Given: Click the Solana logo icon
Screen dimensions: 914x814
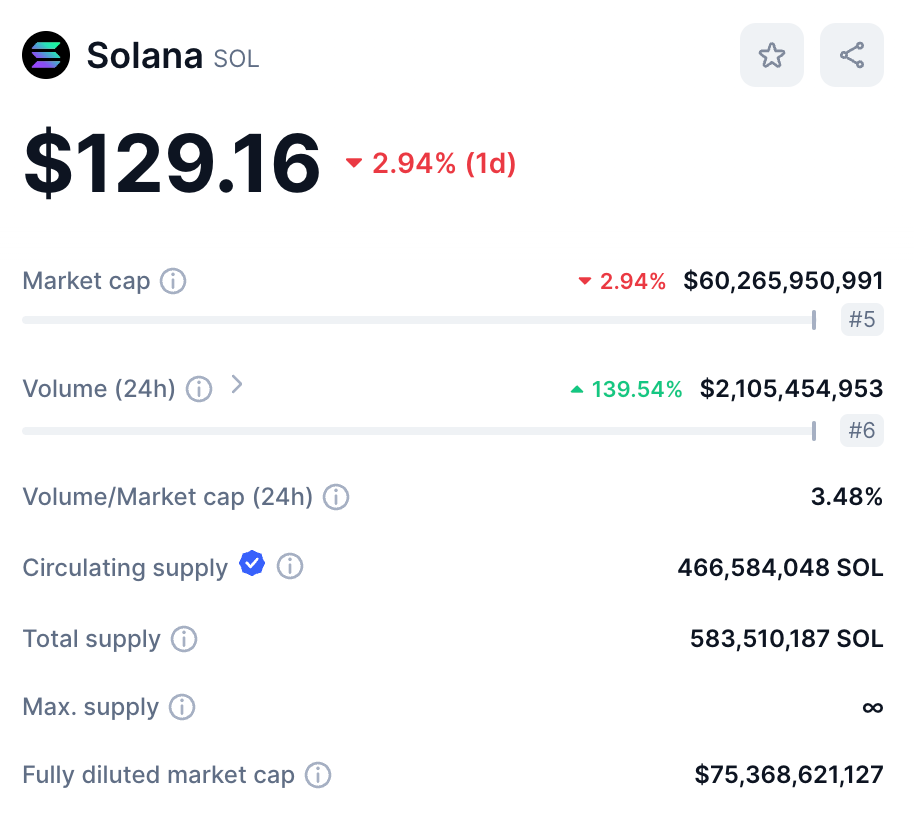Looking at the screenshot, I should click(46, 55).
